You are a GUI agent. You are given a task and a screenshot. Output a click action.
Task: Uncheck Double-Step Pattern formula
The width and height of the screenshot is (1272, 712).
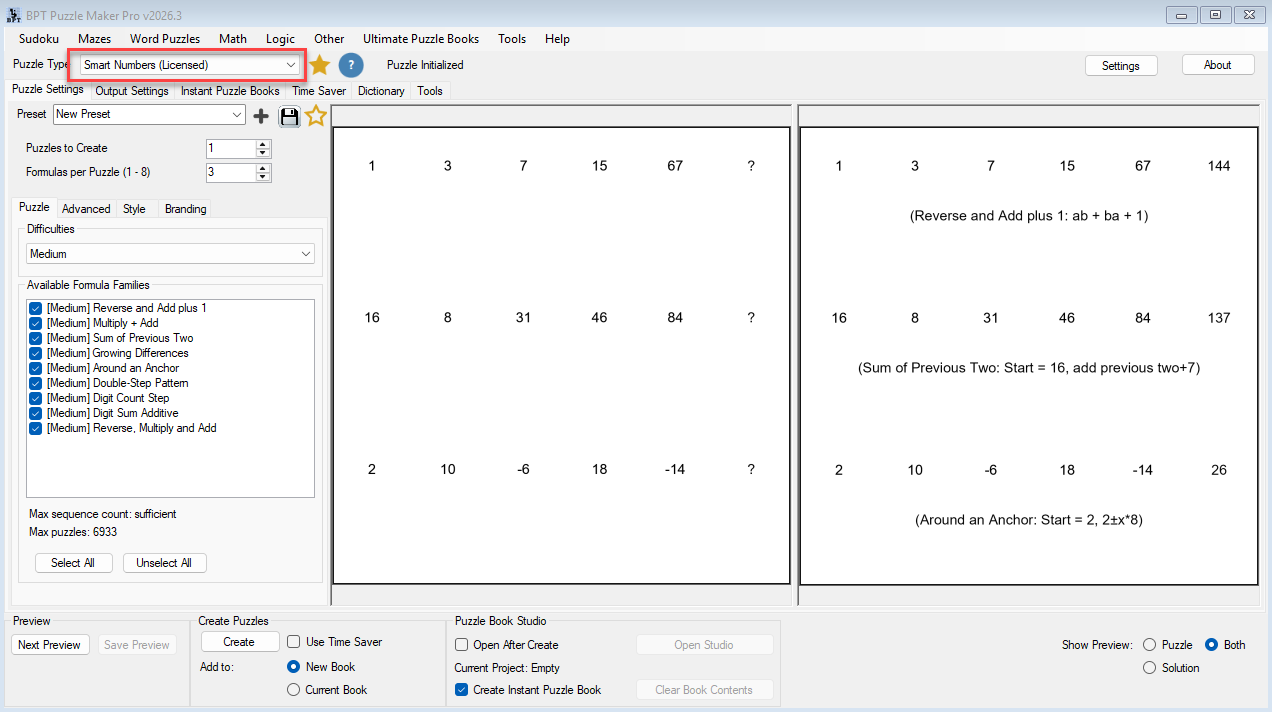36,383
